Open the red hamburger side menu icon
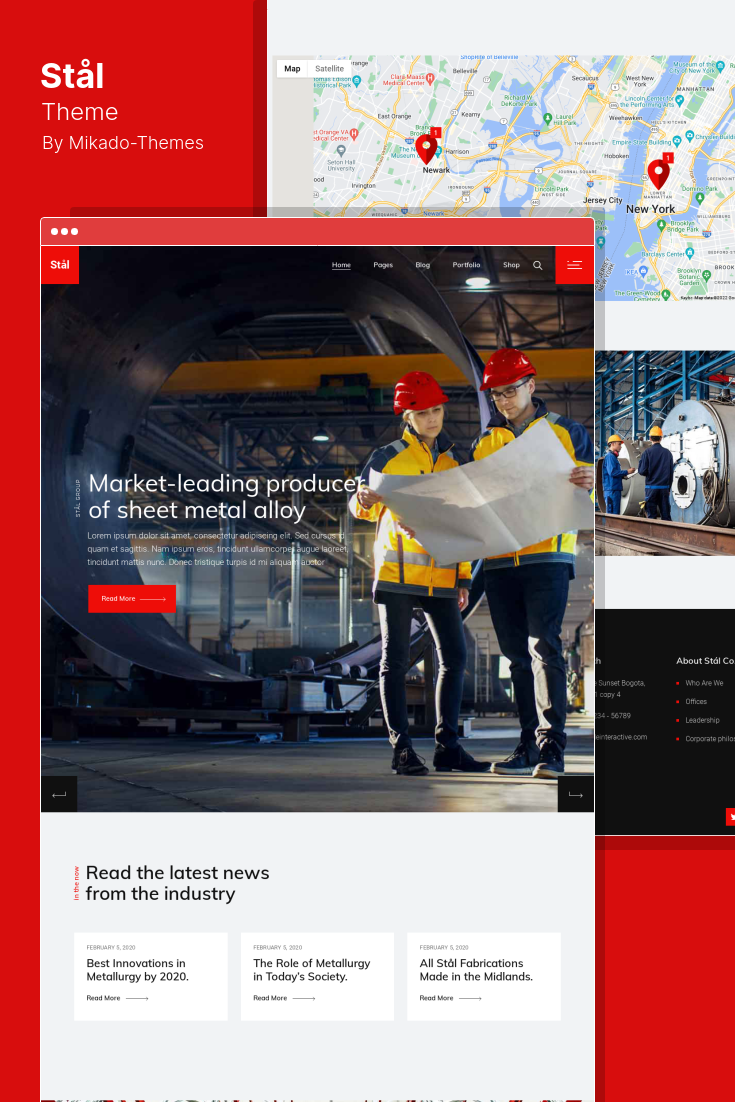This screenshot has width=735, height=1102. 575,265
